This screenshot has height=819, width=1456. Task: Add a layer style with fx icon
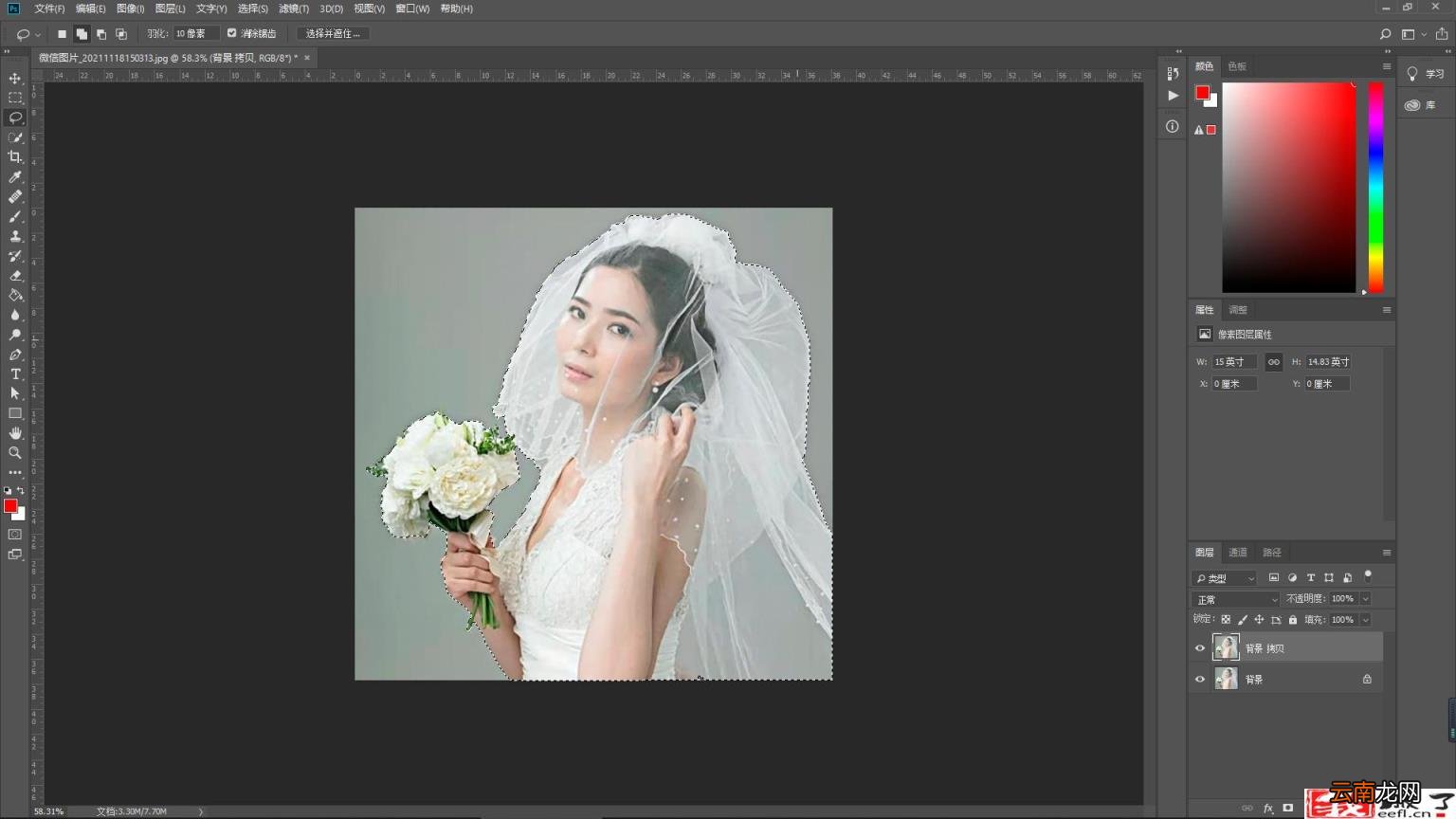(x=1268, y=809)
